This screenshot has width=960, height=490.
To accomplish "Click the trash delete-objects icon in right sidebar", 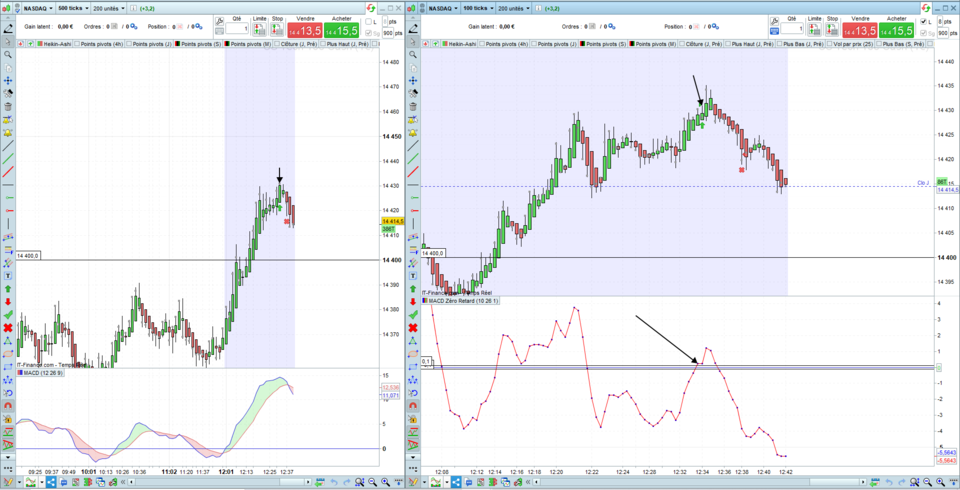I will tap(413, 106).
